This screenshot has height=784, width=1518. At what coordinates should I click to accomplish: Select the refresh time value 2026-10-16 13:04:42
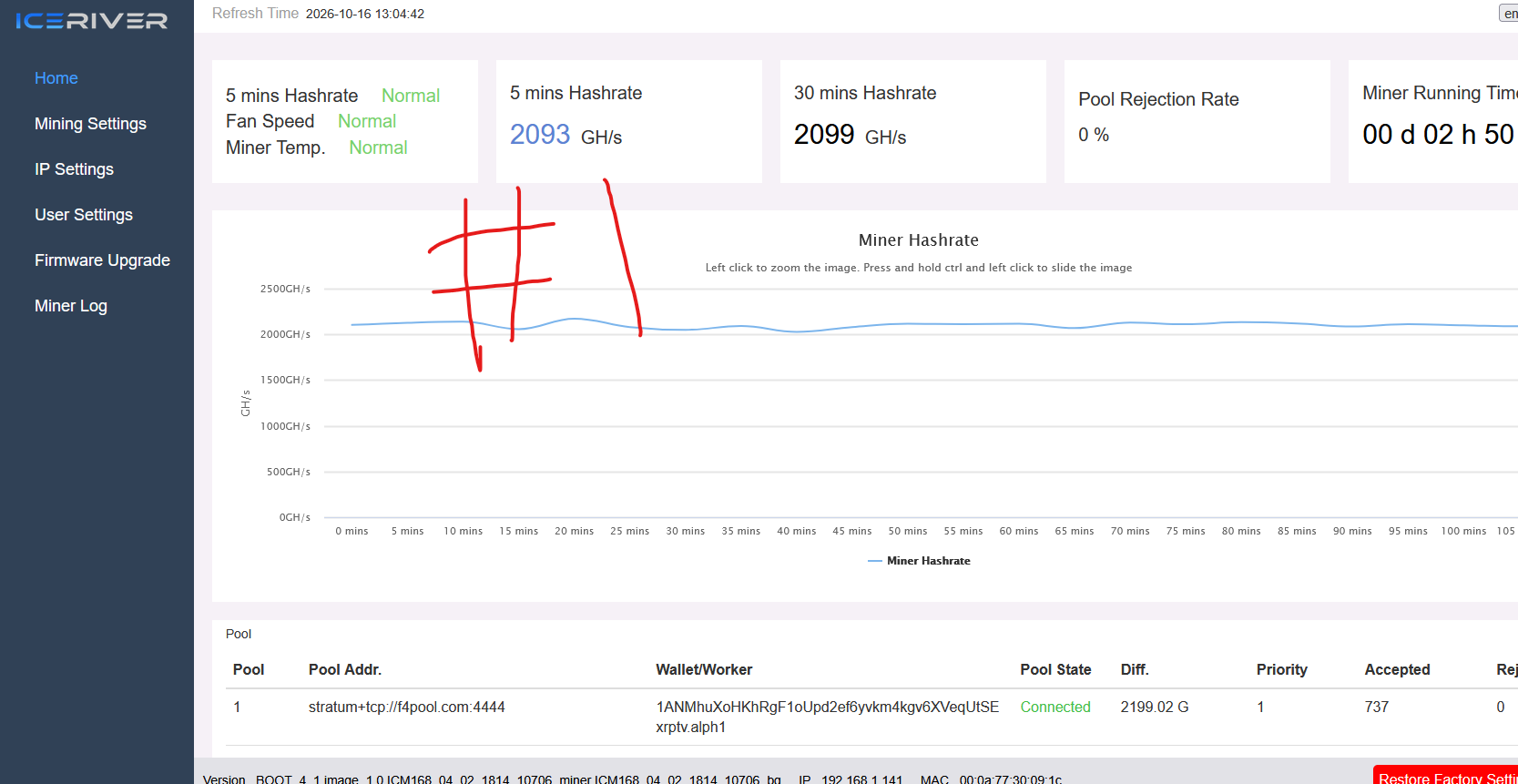tap(365, 14)
